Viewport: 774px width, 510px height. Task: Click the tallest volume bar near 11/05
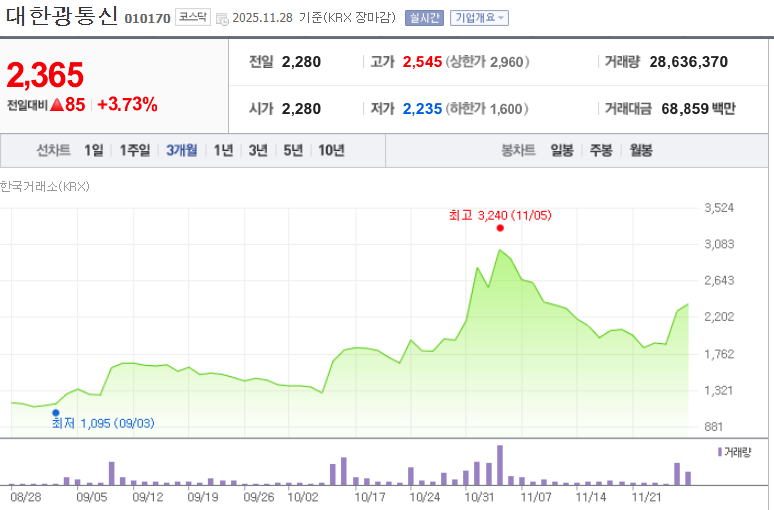pos(500,465)
